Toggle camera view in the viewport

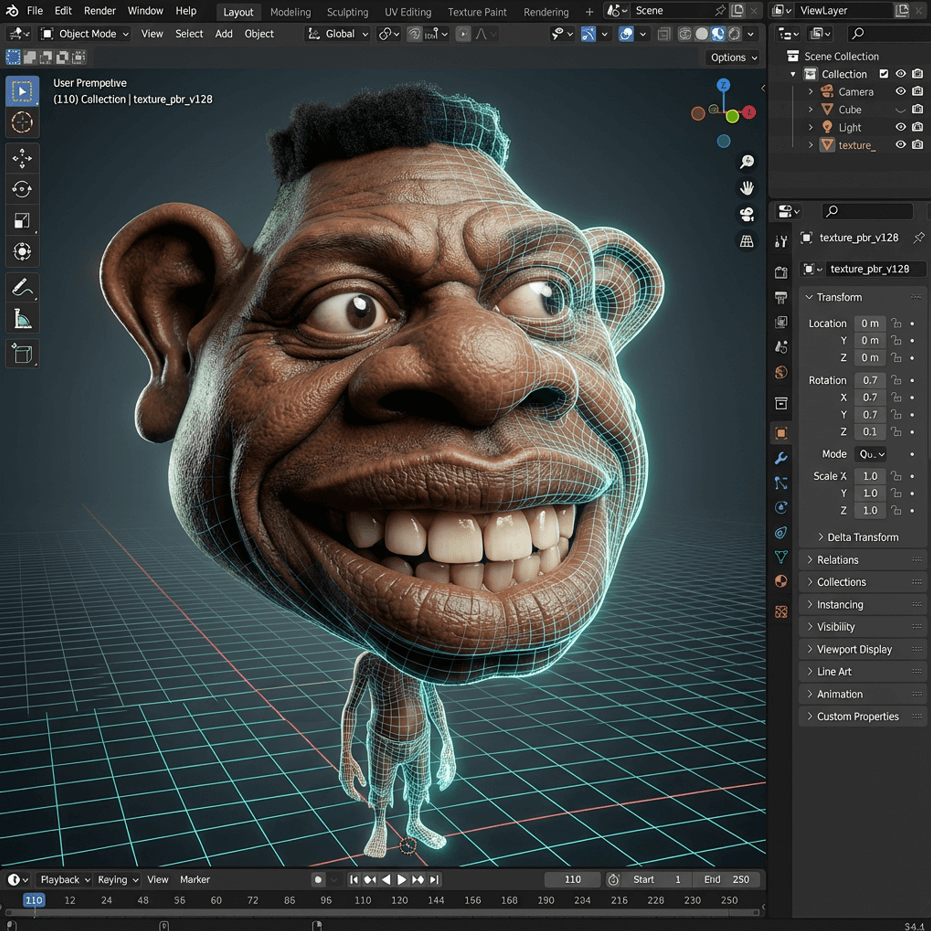point(746,215)
